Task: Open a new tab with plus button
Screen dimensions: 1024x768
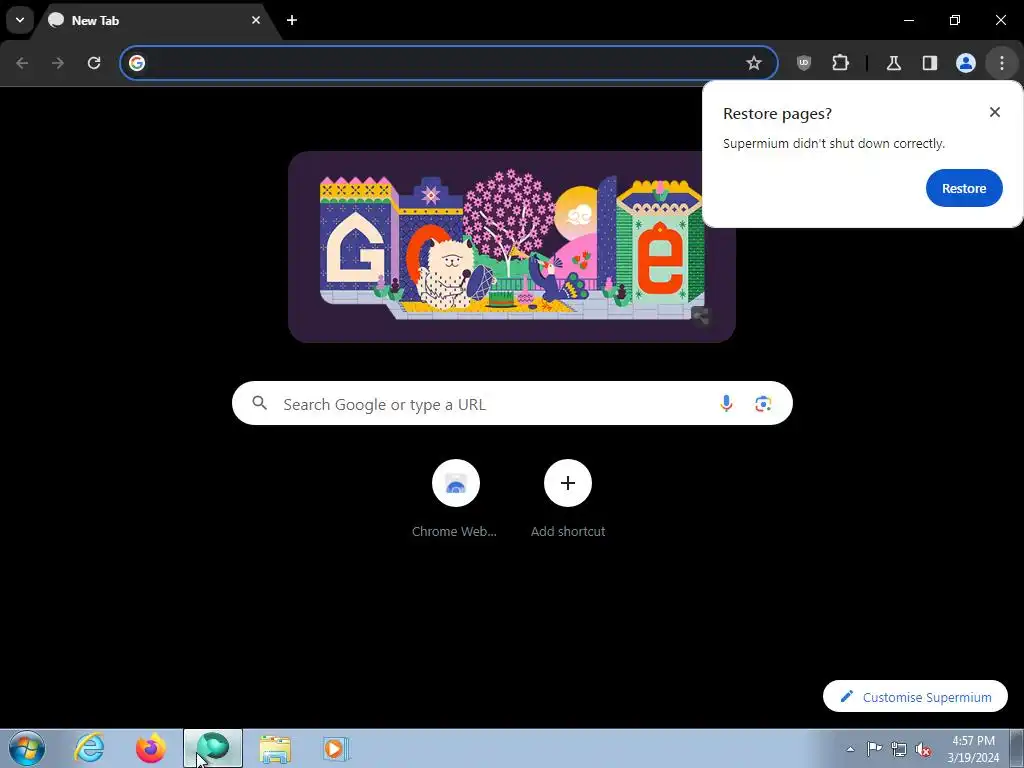Action: pos(292,20)
